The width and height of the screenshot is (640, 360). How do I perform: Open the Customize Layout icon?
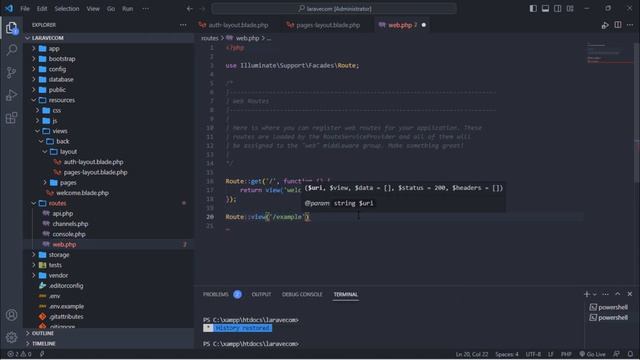(570, 9)
